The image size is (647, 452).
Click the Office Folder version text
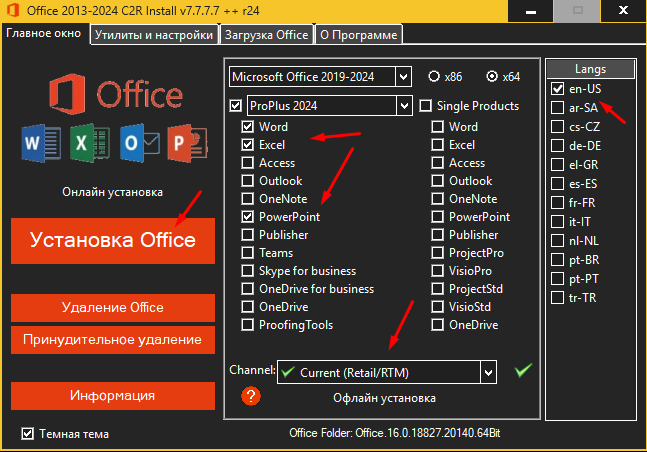(x=394, y=433)
